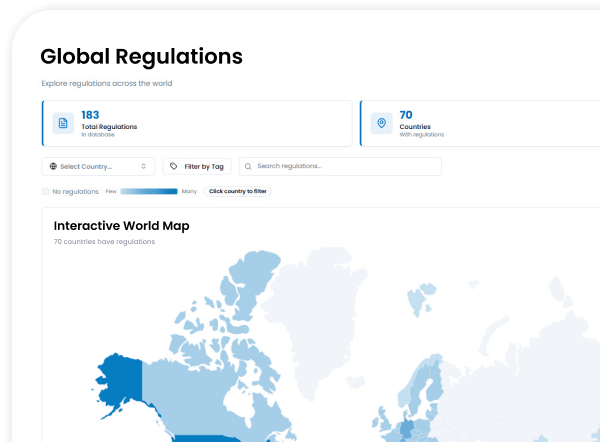Click the 'With regulations' caption
The height and width of the screenshot is (442, 600).
point(422,135)
